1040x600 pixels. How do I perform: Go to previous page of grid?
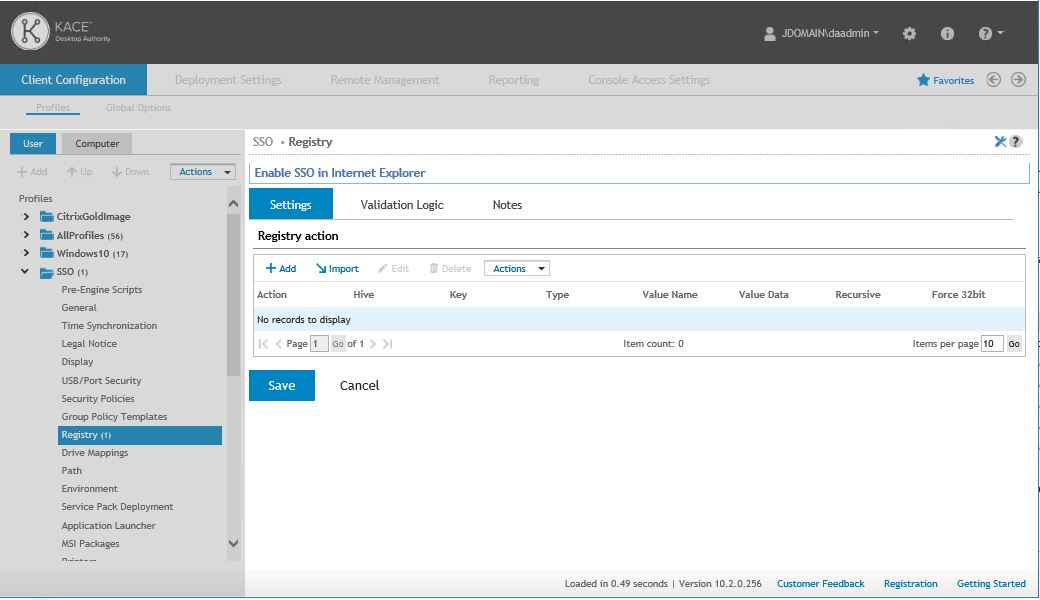click(x=279, y=343)
